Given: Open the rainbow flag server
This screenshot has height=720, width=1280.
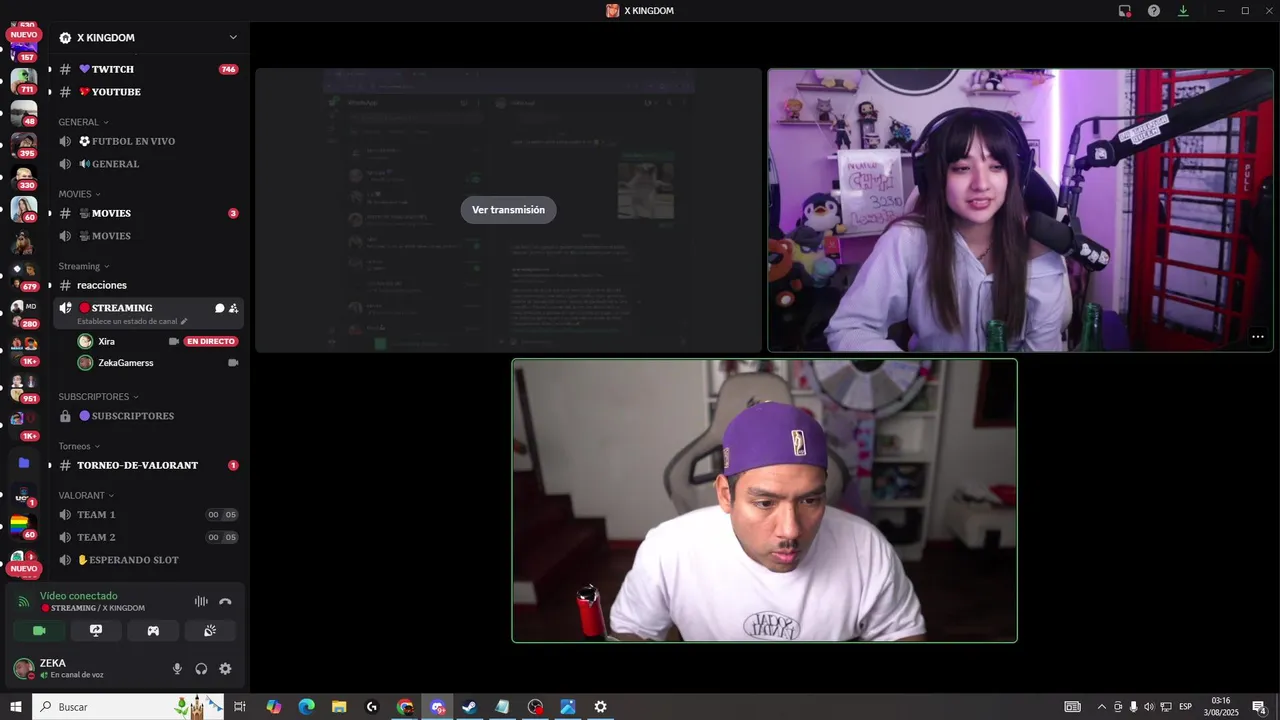Looking at the screenshot, I should click(x=22, y=524).
